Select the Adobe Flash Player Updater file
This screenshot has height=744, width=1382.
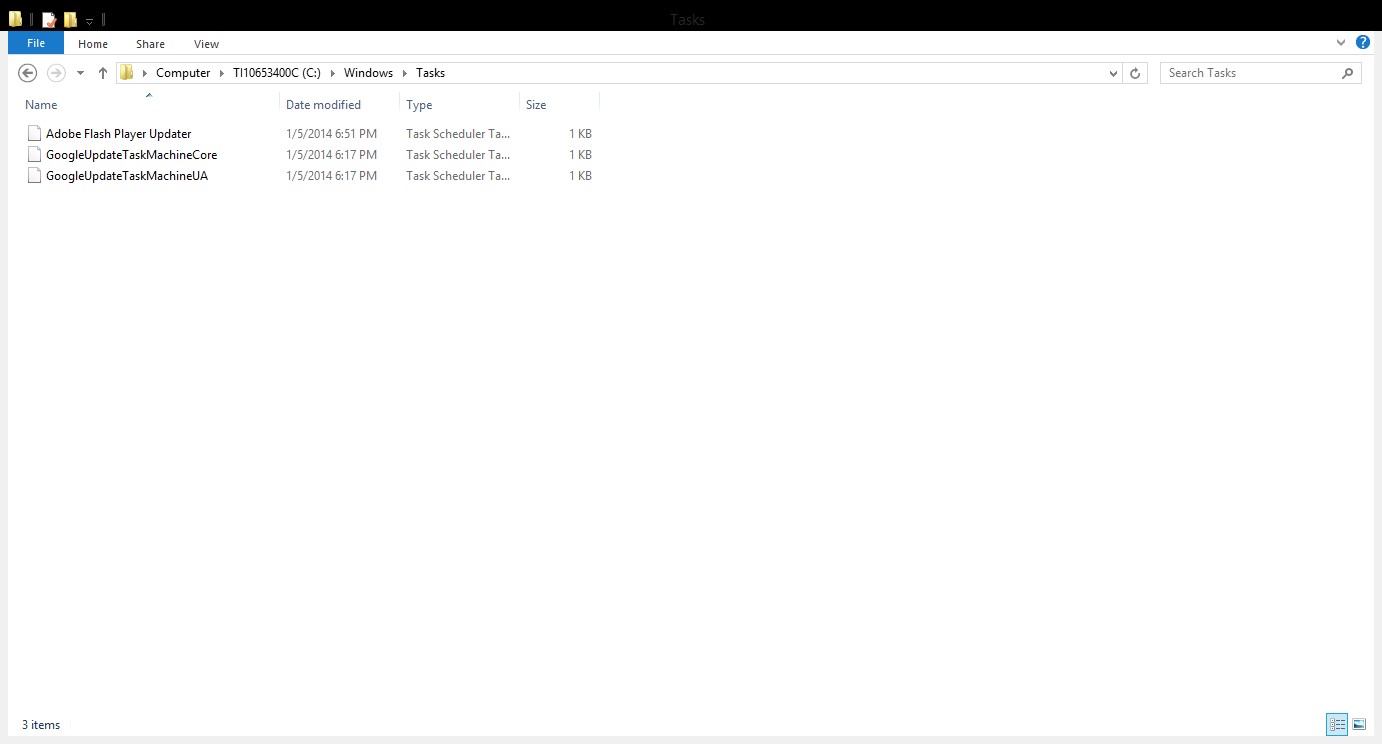pyautogui.click(x=118, y=134)
